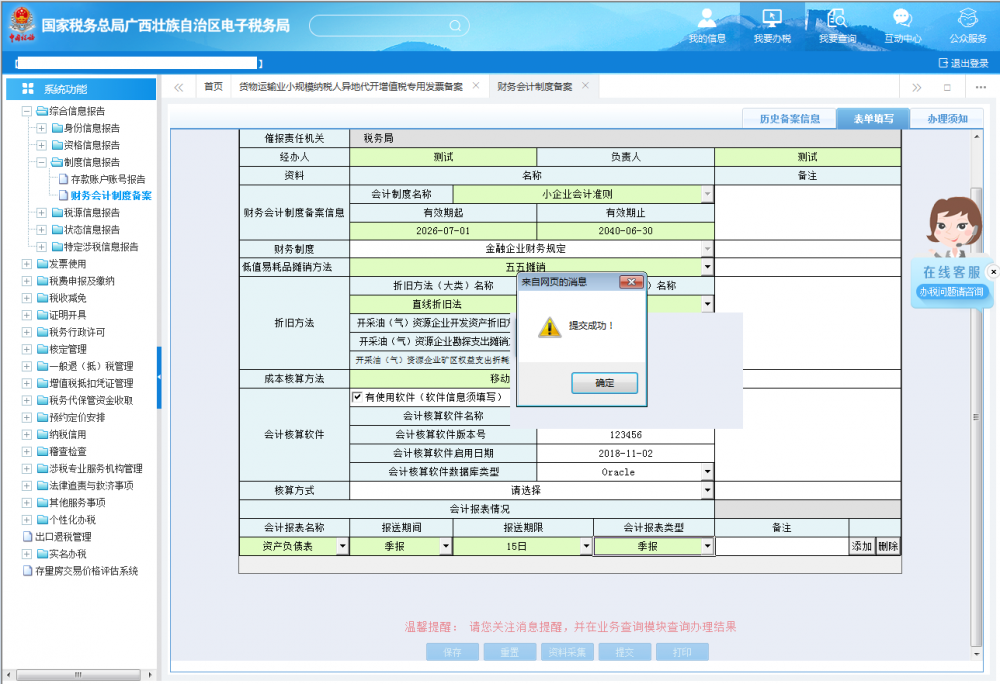Image resolution: width=1000 pixels, height=684 pixels.
Task: Open 我的信息 icon in header
Action: (x=707, y=25)
